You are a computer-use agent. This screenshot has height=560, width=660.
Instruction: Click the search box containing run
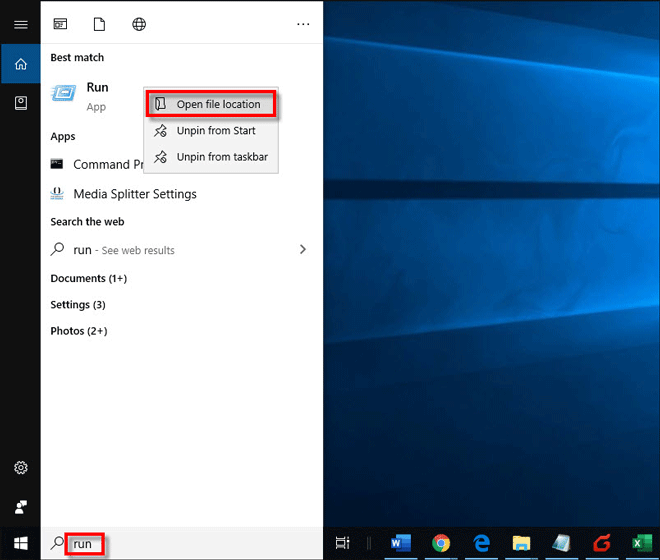tap(182, 544)
